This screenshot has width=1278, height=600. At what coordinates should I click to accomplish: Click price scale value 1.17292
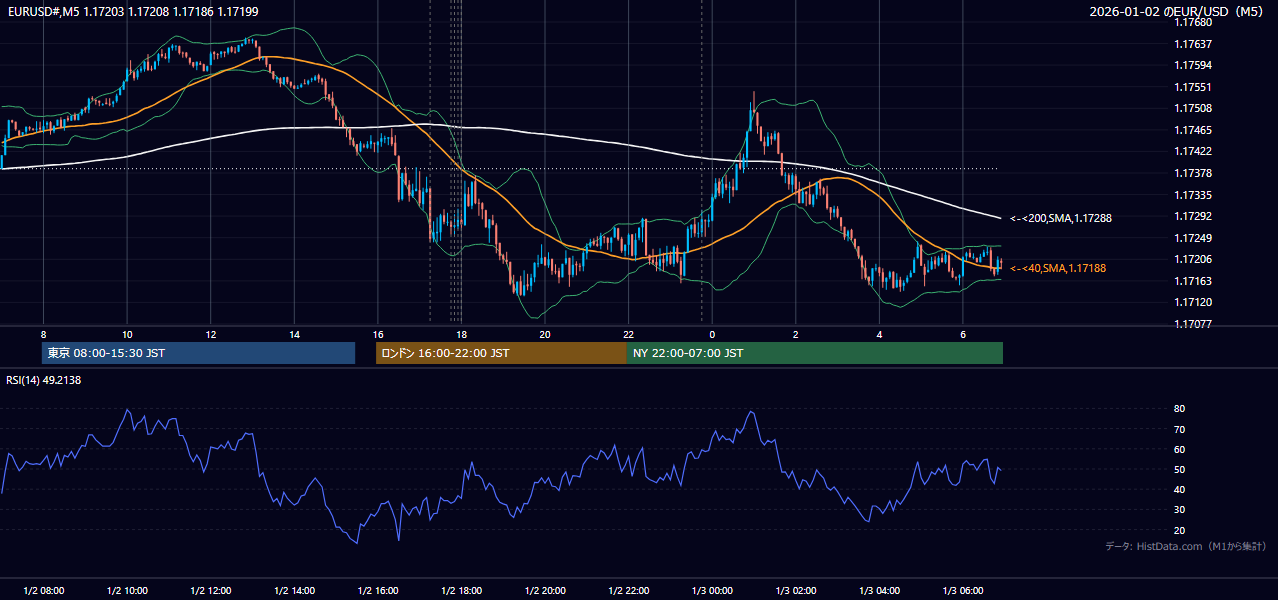[x=1194, y=216]
